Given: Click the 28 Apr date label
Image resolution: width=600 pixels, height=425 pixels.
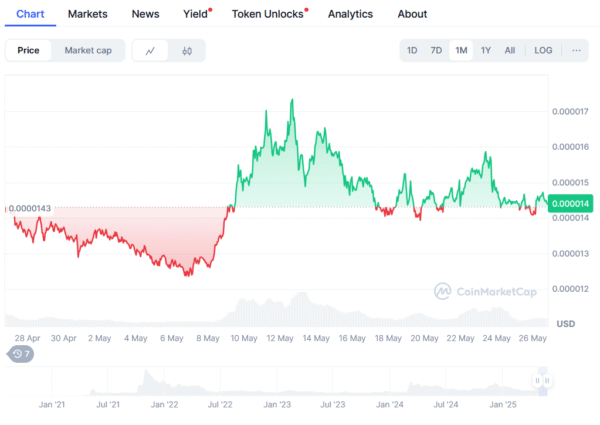Looking at the screenshot, I should 27,339.
